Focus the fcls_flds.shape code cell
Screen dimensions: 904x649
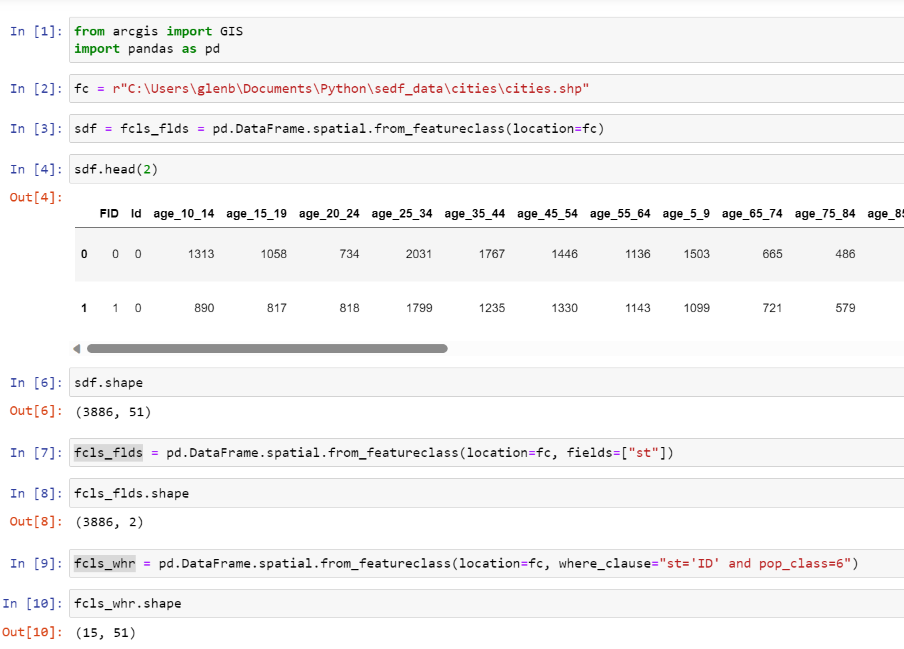480,493
